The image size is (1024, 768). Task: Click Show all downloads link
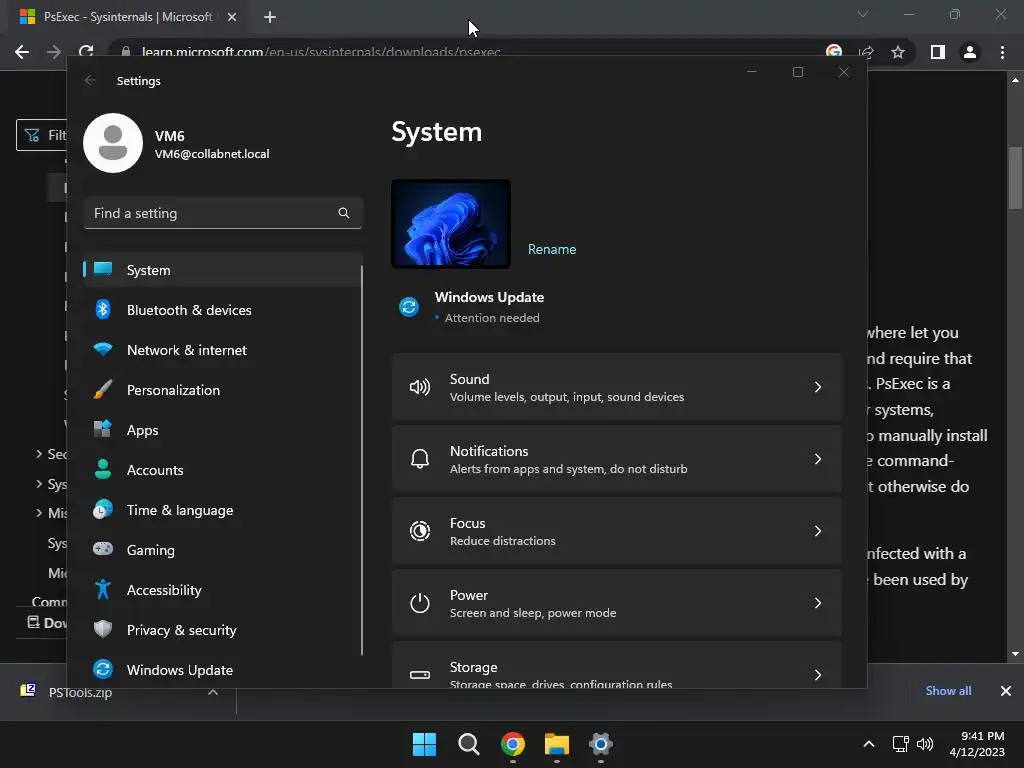point(948,691)
